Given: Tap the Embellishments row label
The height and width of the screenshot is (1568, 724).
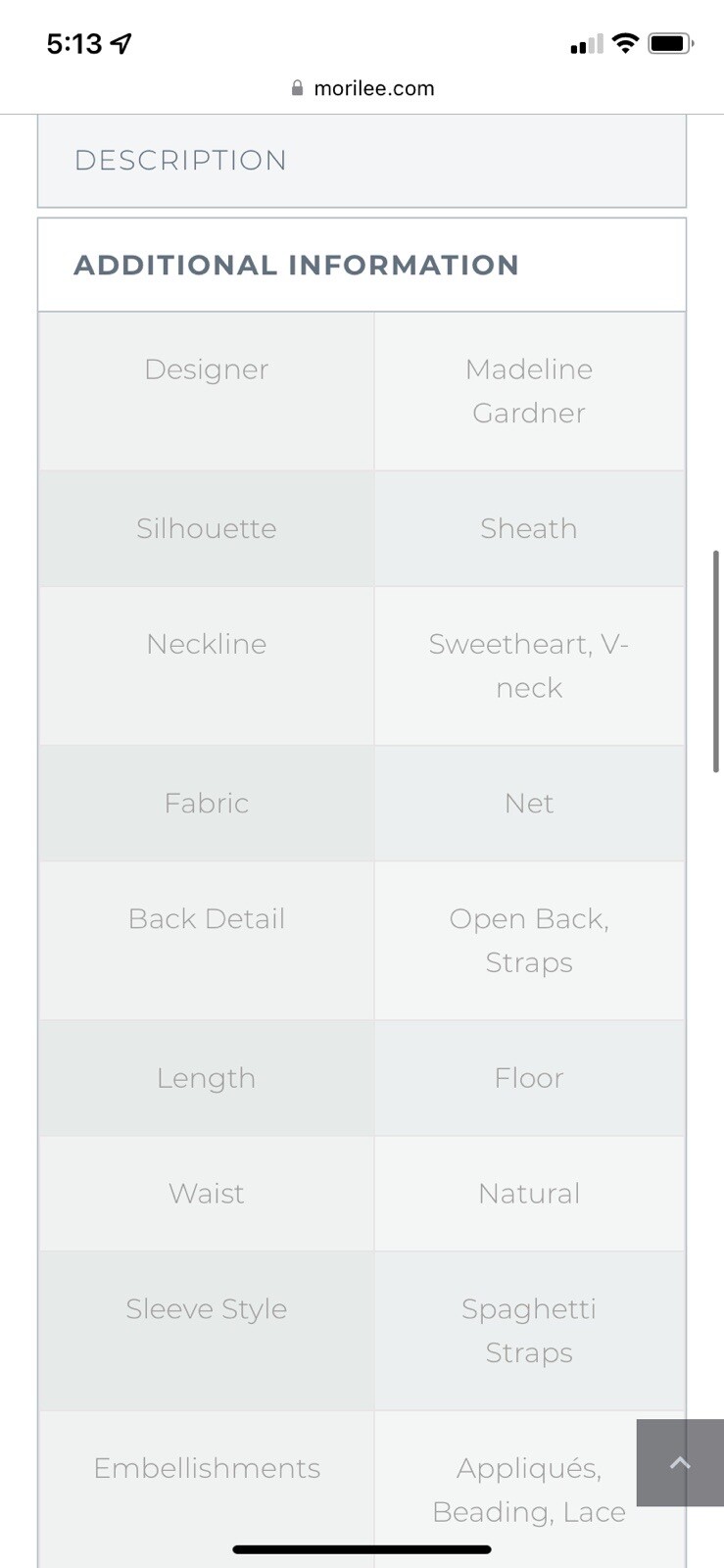Looking at the screenshot, I should 207,1468.
